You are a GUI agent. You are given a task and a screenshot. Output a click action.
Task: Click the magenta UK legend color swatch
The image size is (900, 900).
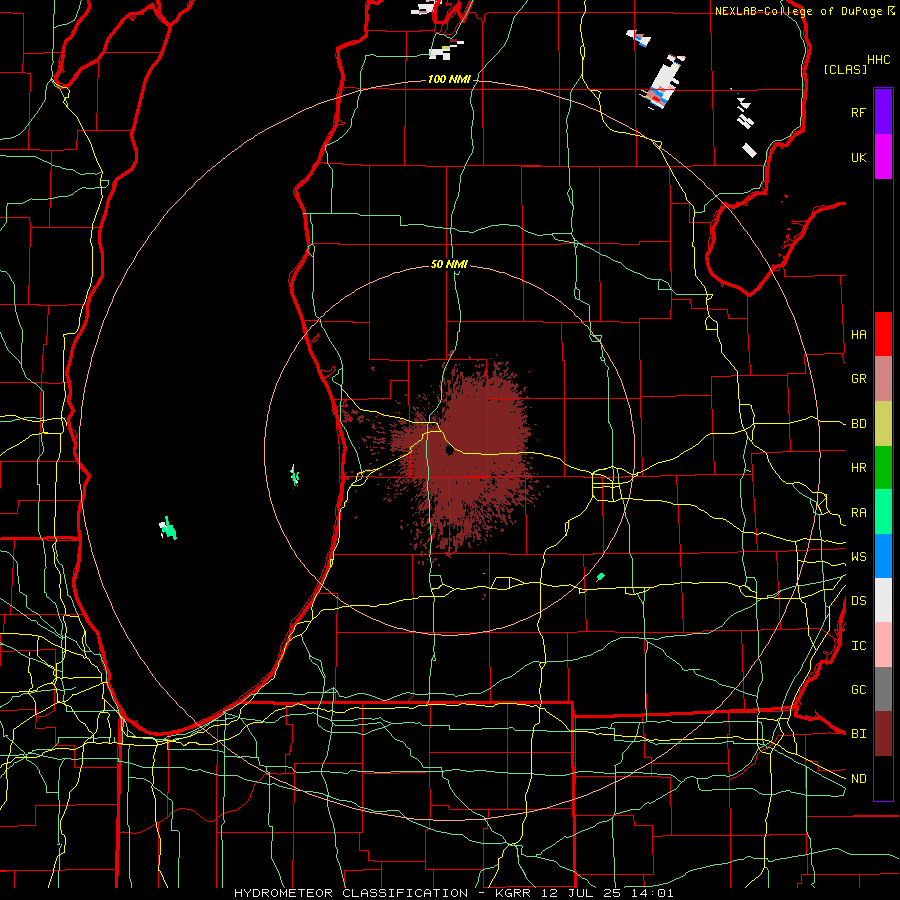pos(883,156)
